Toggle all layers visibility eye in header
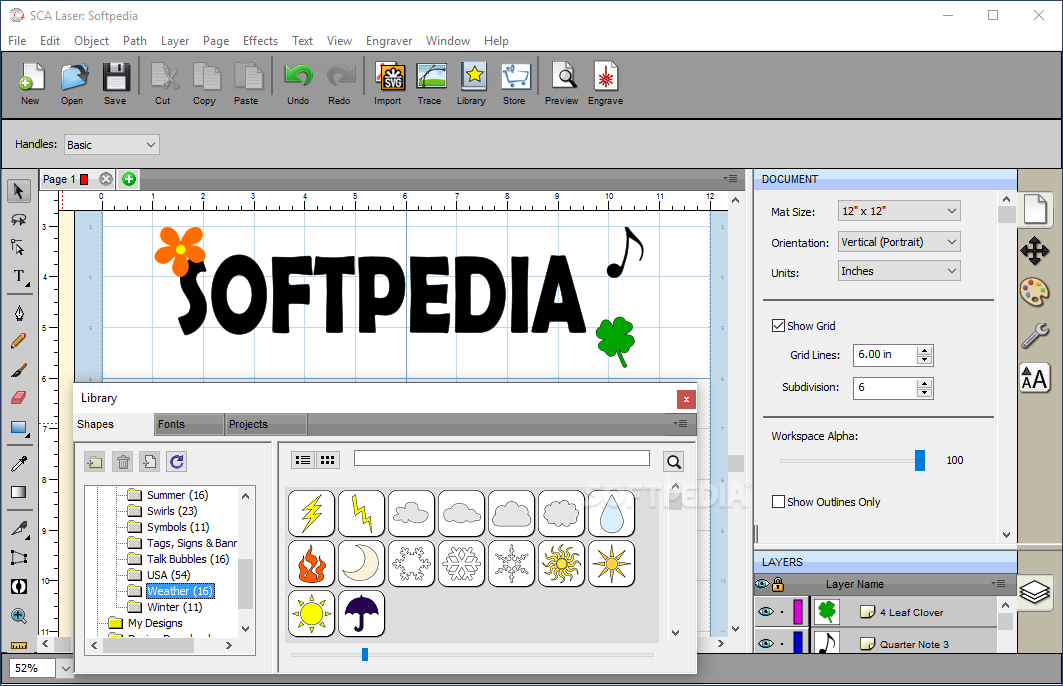Screen dimensions: 1063x686 coord(763,584)
